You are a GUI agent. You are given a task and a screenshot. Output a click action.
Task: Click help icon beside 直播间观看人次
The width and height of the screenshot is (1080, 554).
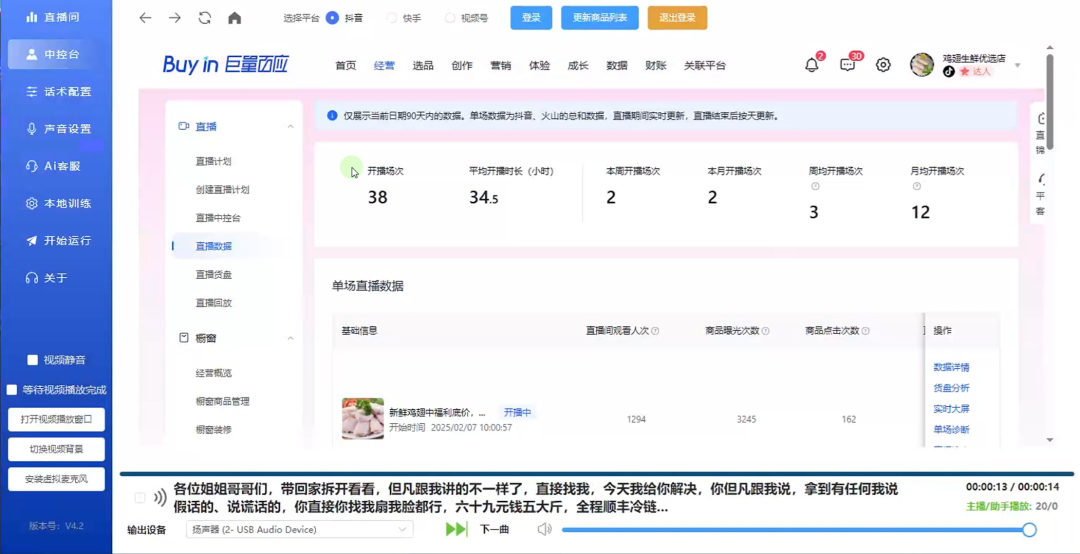(655, 331)
